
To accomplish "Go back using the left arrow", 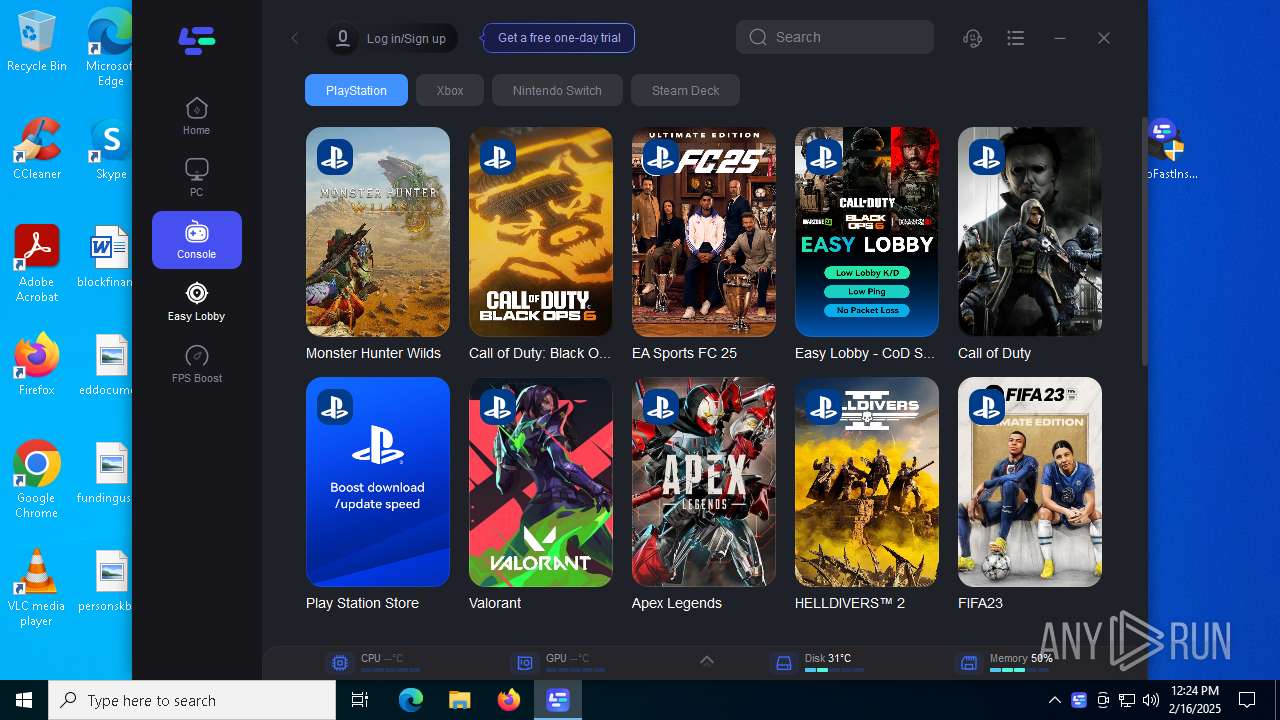I will (295, 38).
